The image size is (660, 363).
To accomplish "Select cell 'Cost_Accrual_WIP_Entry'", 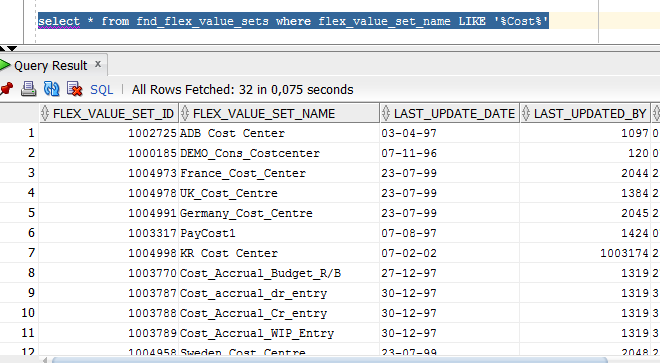I will 279,333.
